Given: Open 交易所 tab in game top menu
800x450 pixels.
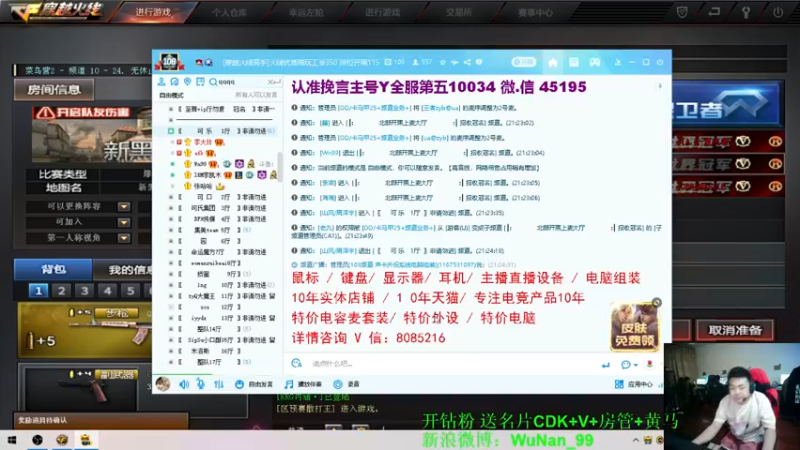Looking at the screenshot, I should [x=459, y=12].
